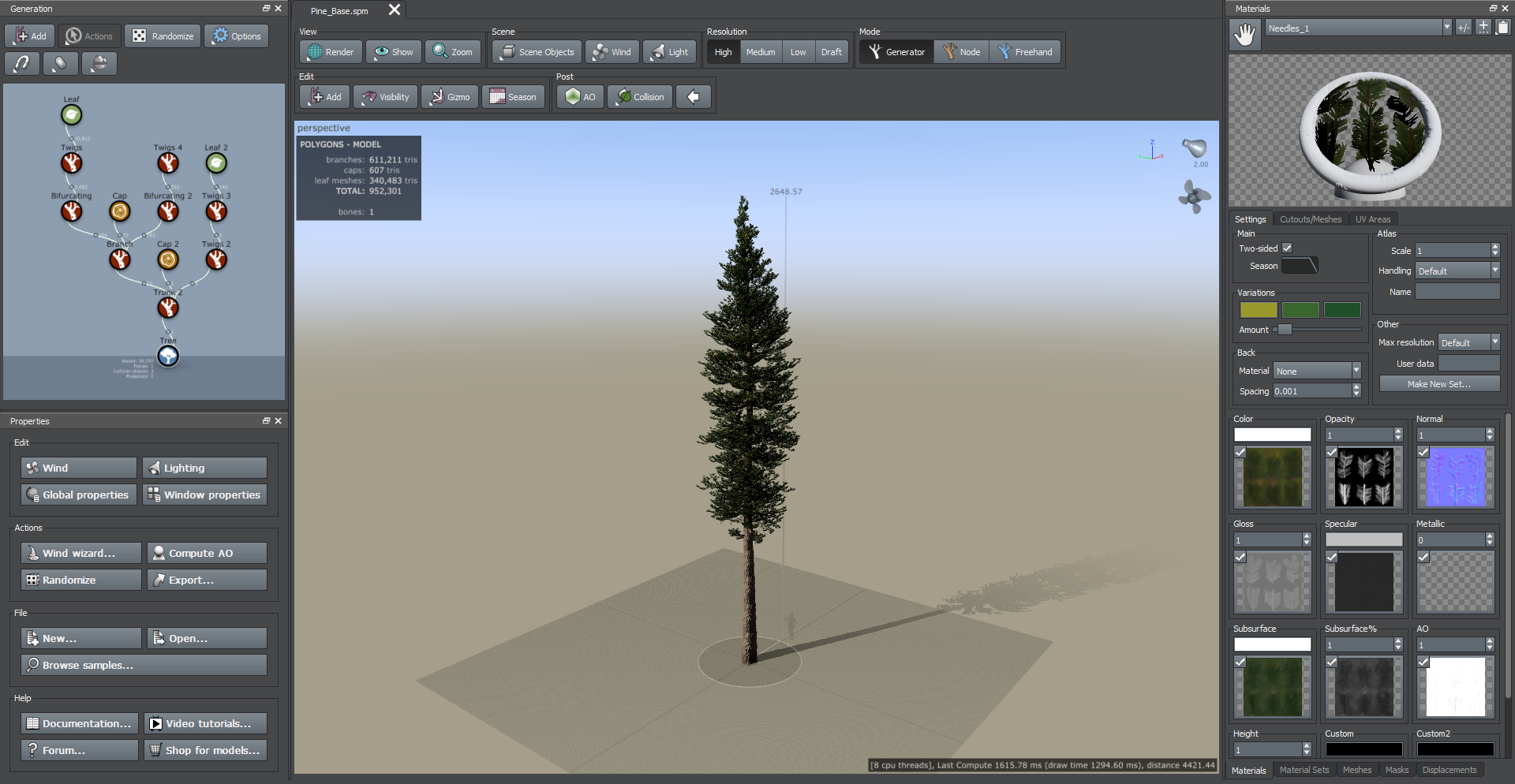
Task: Toggle the Collision button
Action: tap(640, 97)
